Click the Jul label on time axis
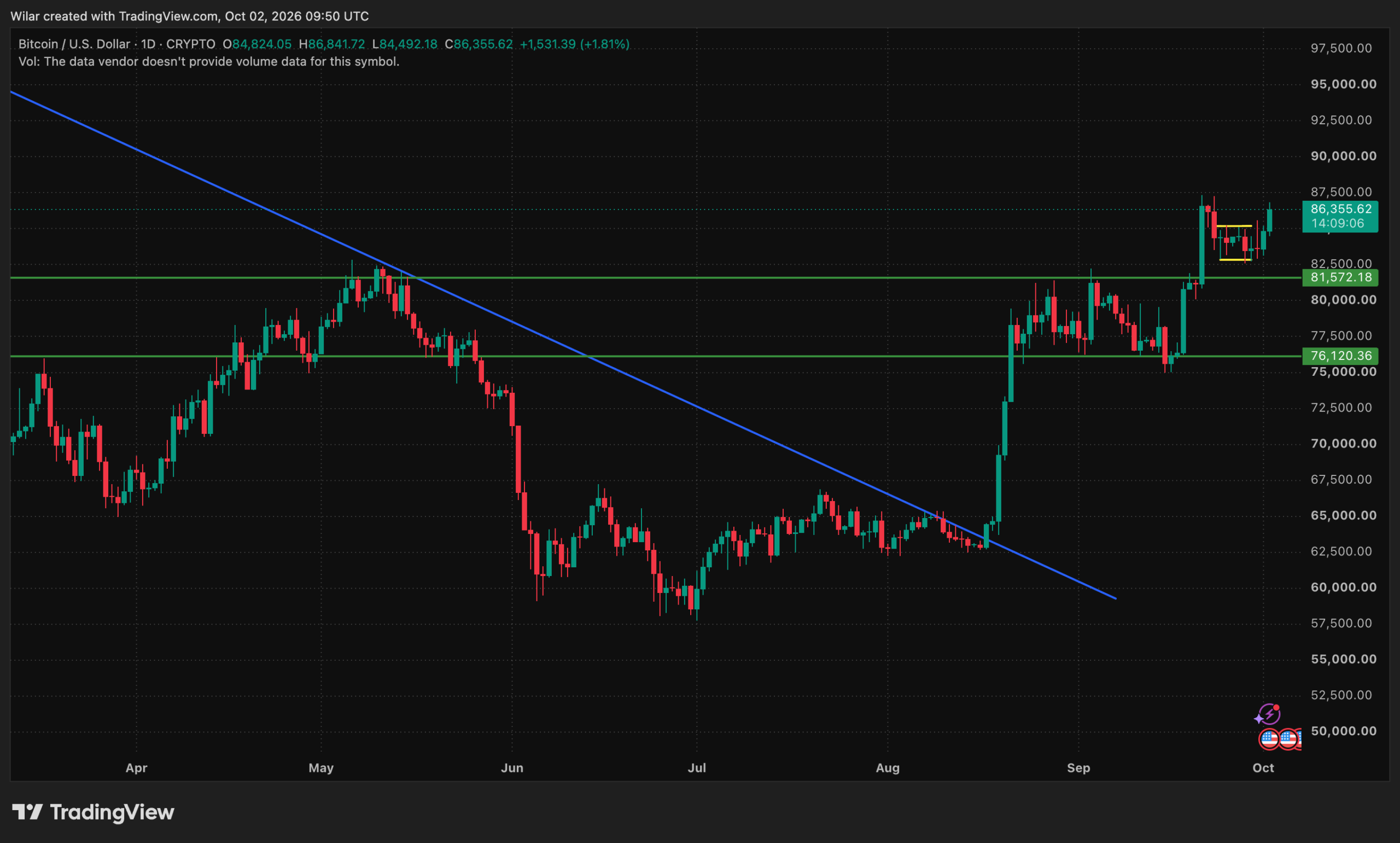 tap(697, 768)
